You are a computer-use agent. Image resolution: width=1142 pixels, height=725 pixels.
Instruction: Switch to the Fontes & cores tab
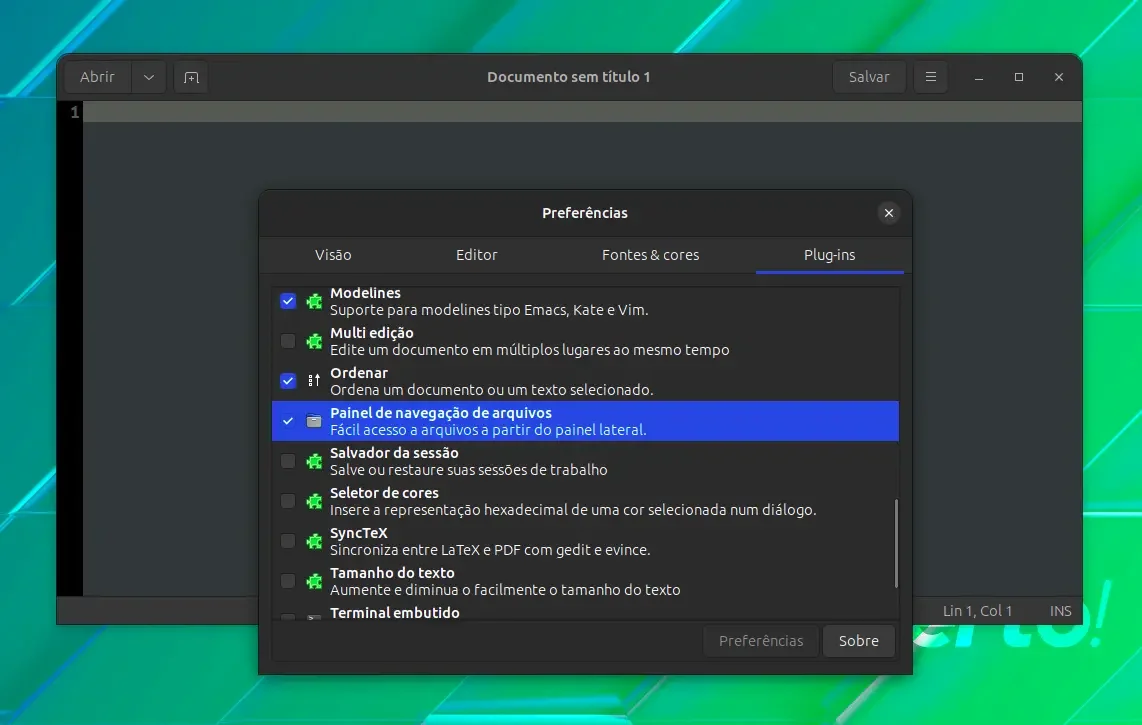tap(650, 255)
